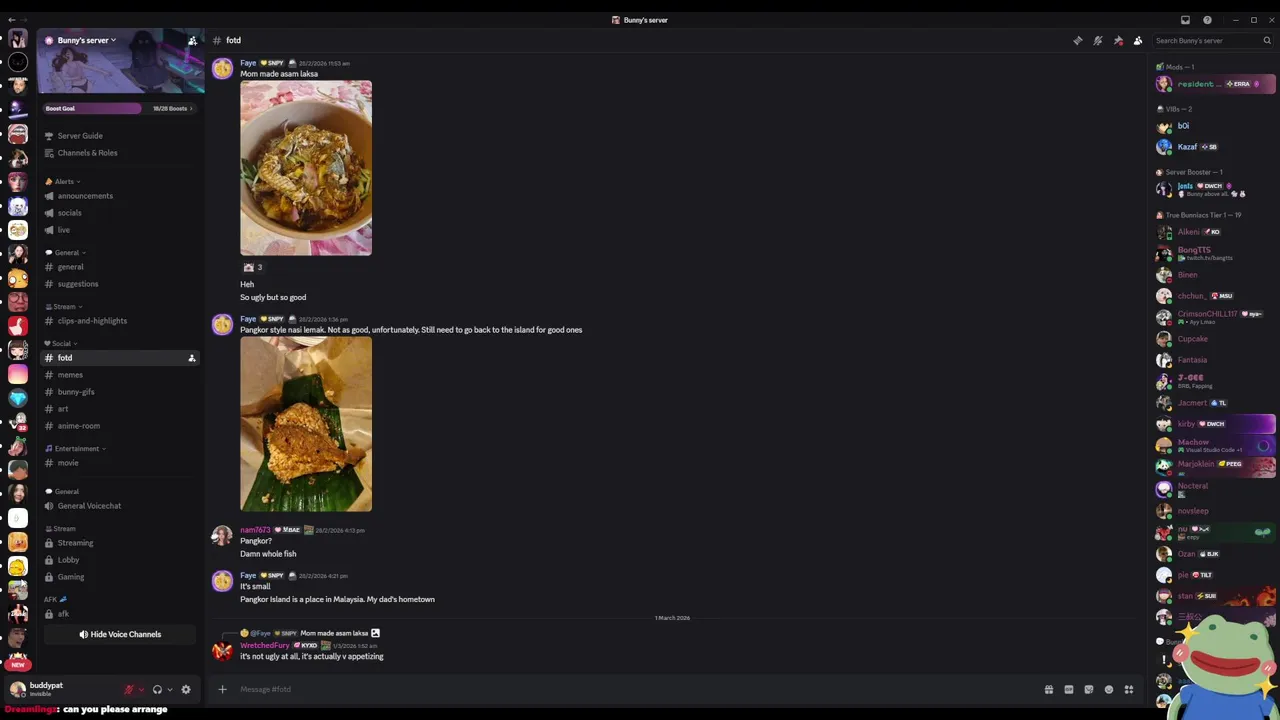Open the sticker picker icon

[1088, 689]
